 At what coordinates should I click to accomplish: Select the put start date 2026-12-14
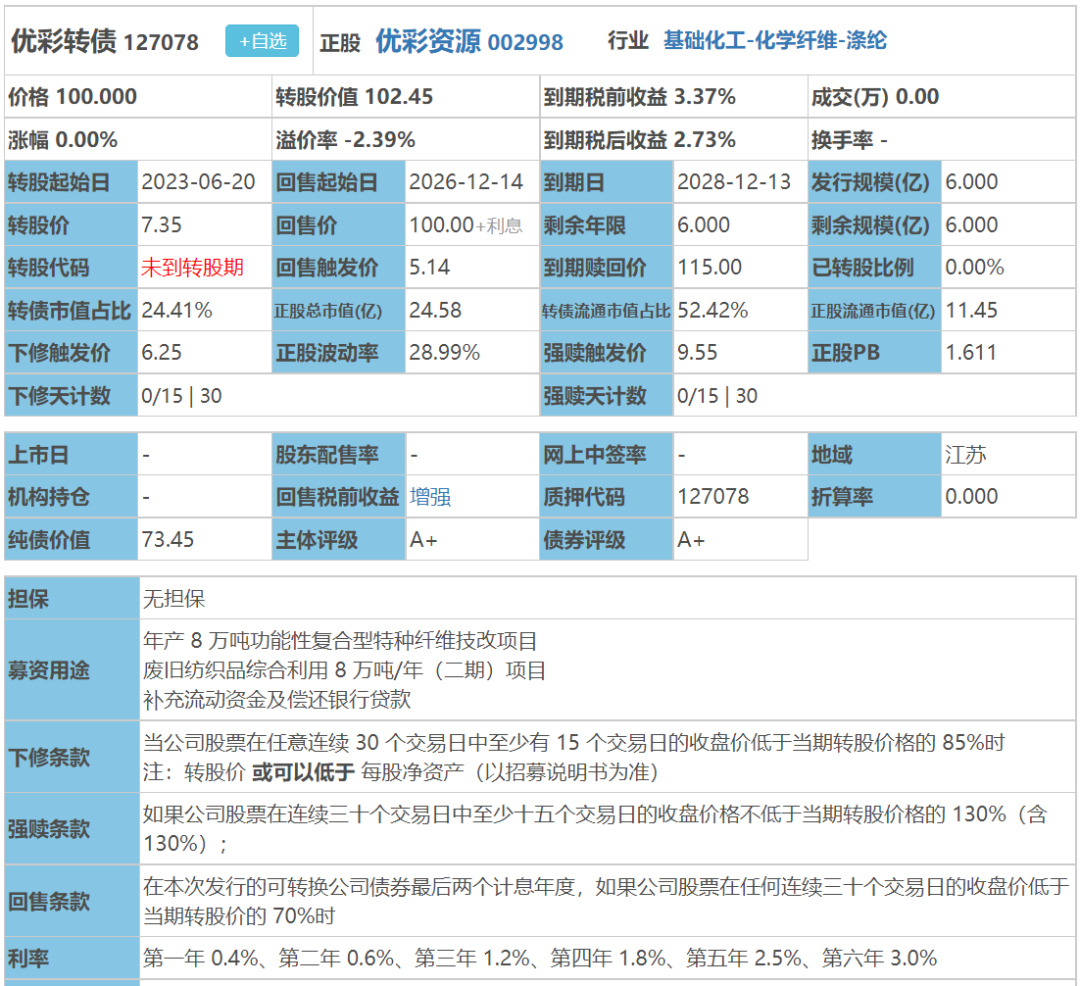tap(466, 182)
